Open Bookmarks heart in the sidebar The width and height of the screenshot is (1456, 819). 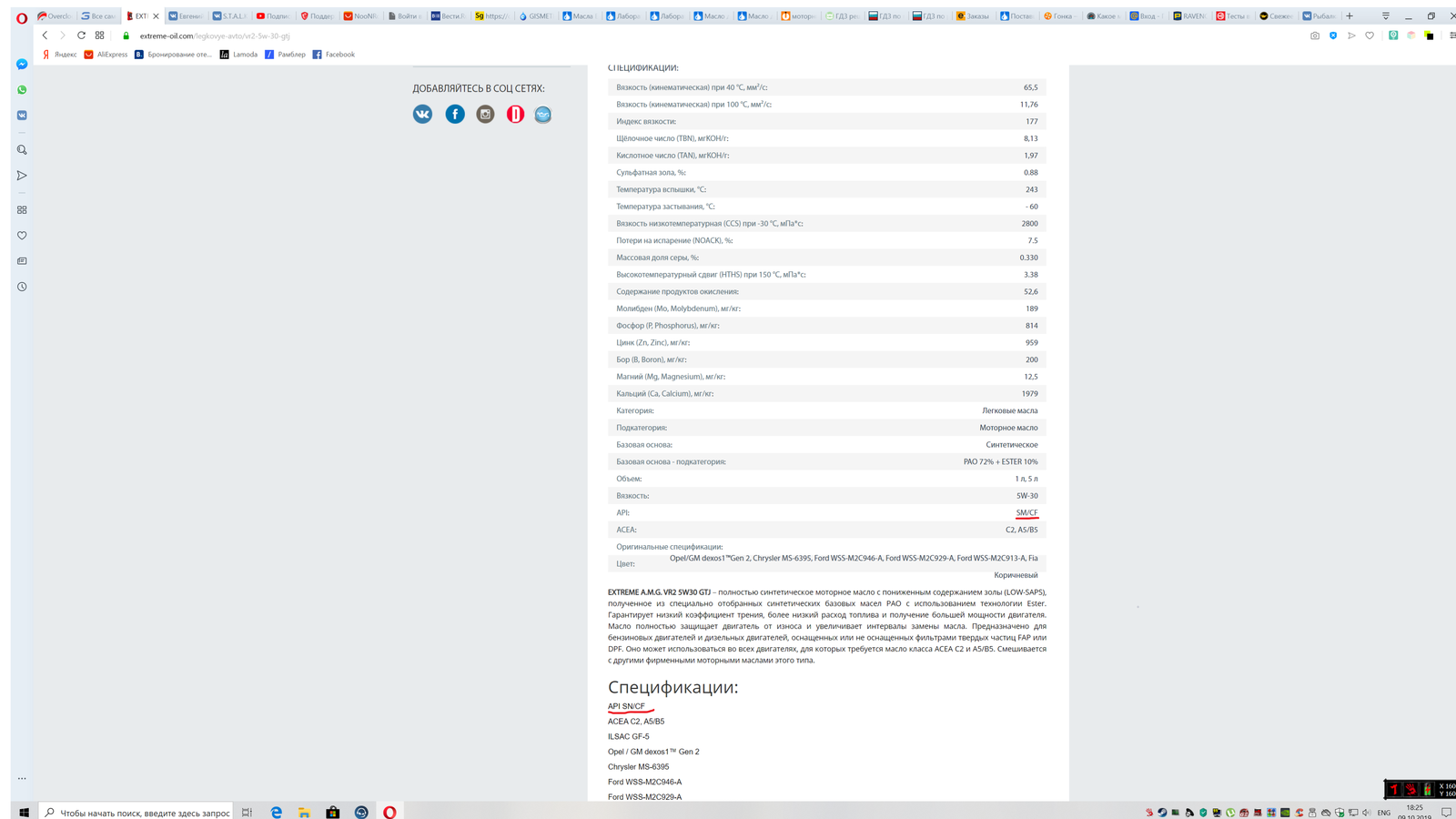point(22,236)
